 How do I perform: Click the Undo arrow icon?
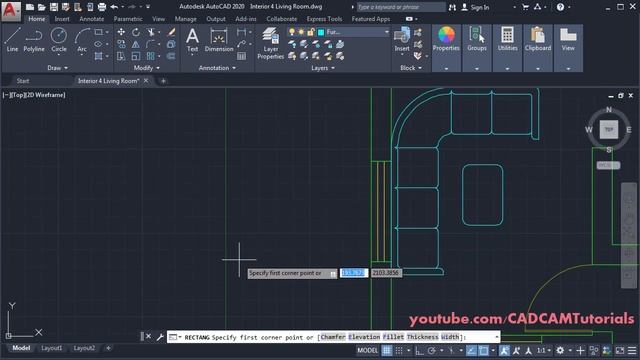[x=114, y=7]
